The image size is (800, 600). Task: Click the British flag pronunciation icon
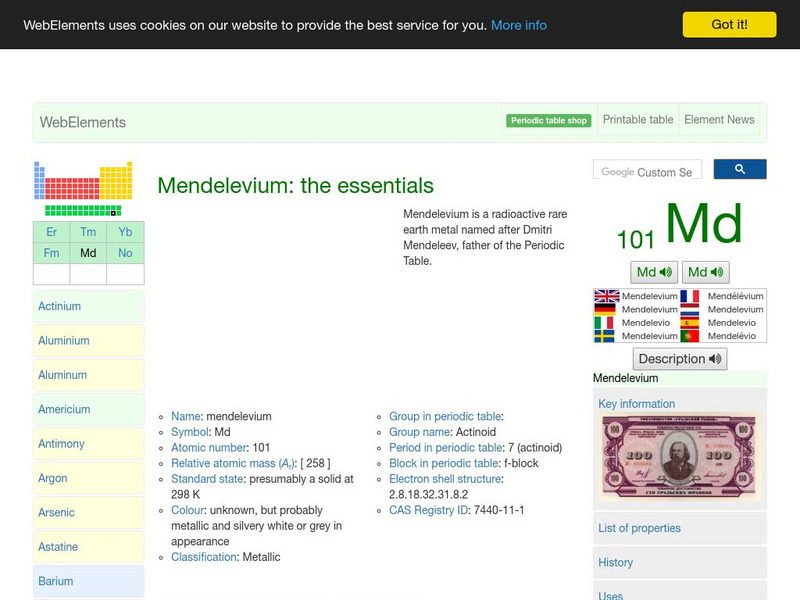(606, 296)
